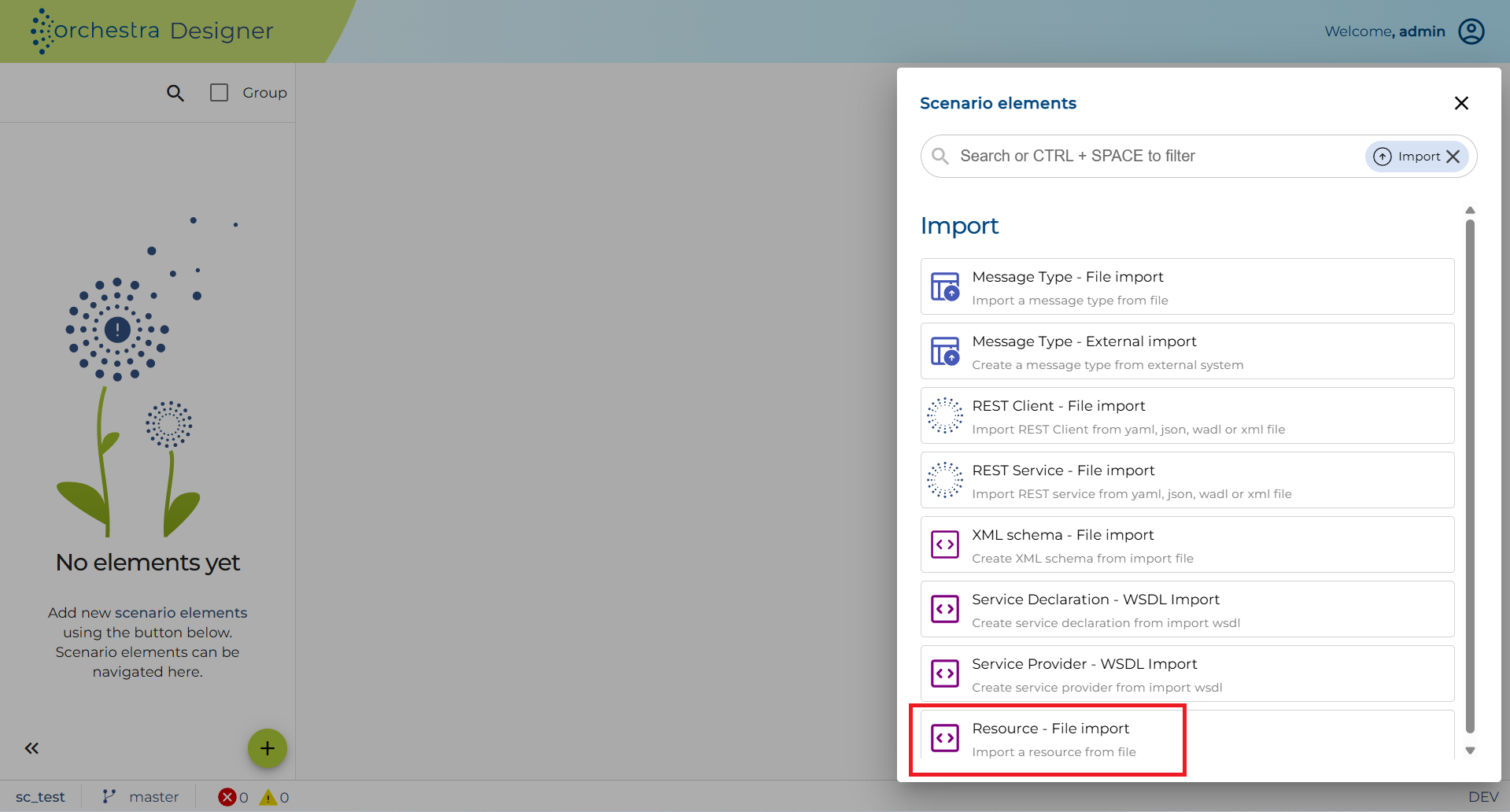
Task: Select Message Type - External import
Action: (1187, 351)
